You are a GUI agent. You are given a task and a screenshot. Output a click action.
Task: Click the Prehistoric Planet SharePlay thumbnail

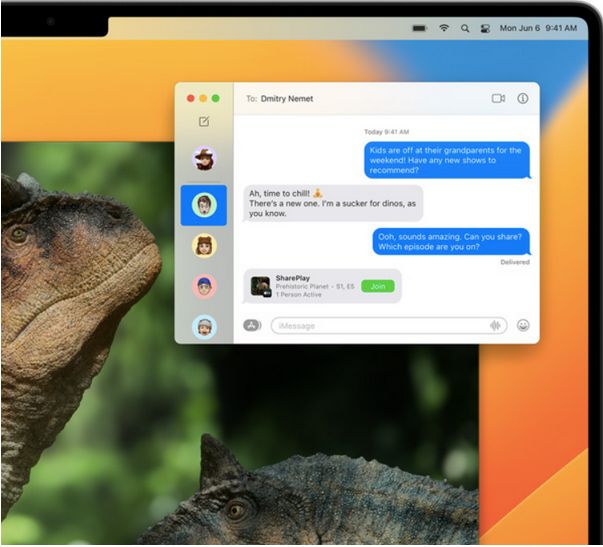click(261, 286)
